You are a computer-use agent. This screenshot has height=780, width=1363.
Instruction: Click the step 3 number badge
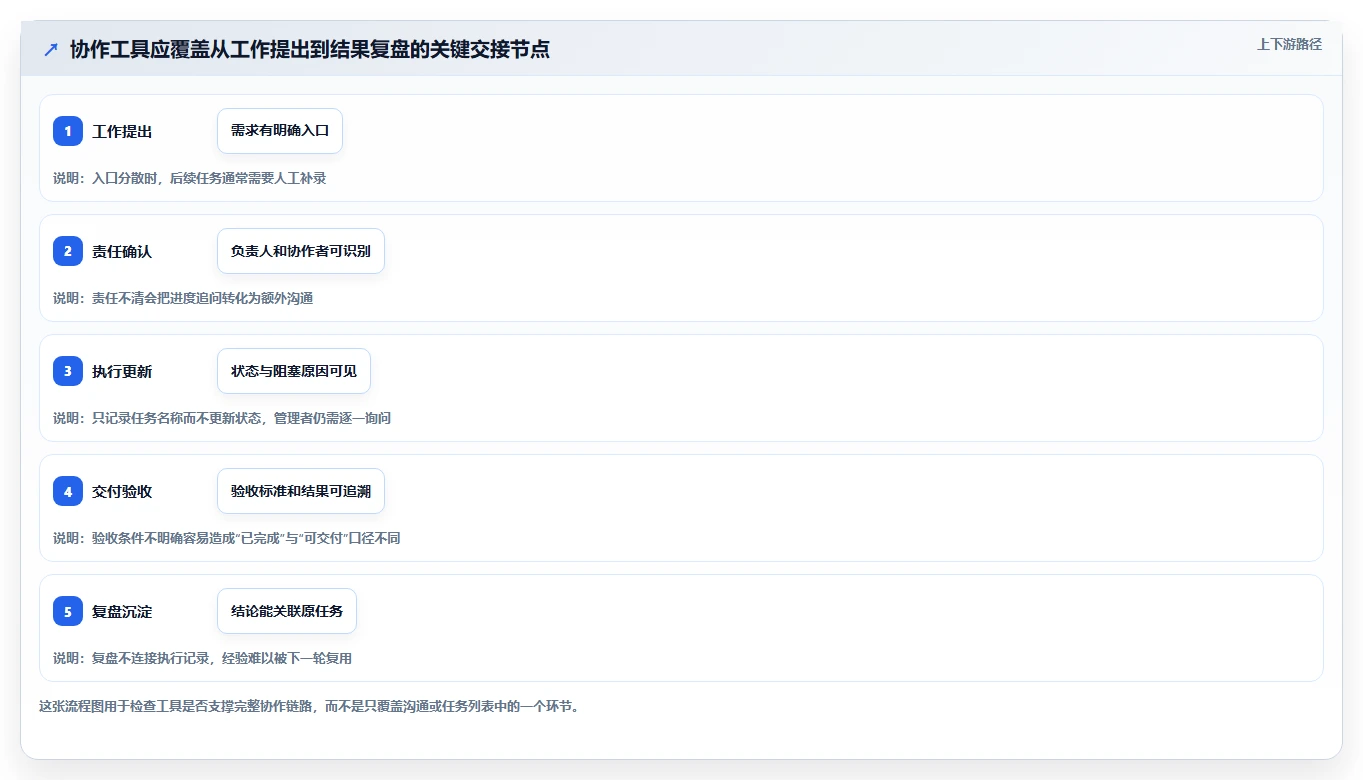click(x=68, y=371)
